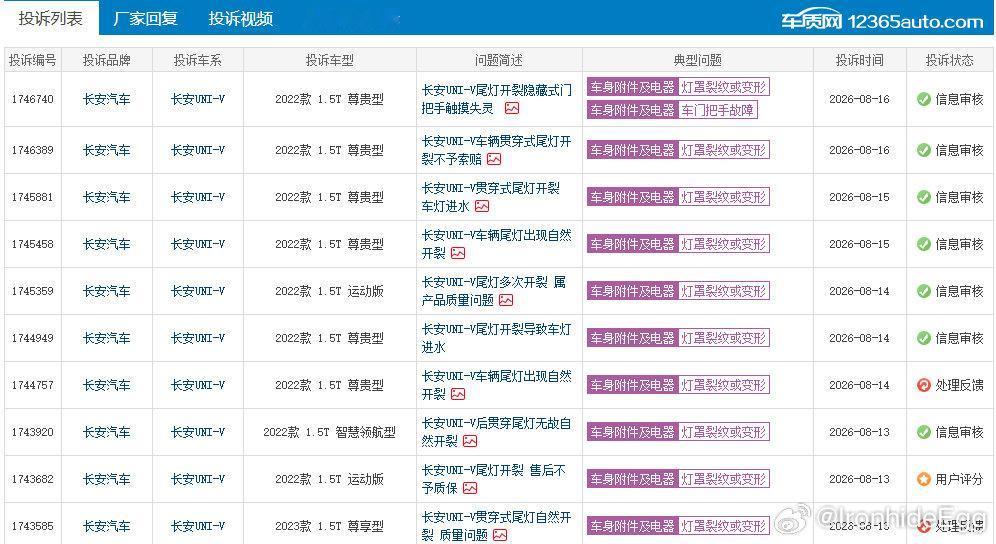
Task: Click the 投诉品牌 column header
Action: pos(107,60)
